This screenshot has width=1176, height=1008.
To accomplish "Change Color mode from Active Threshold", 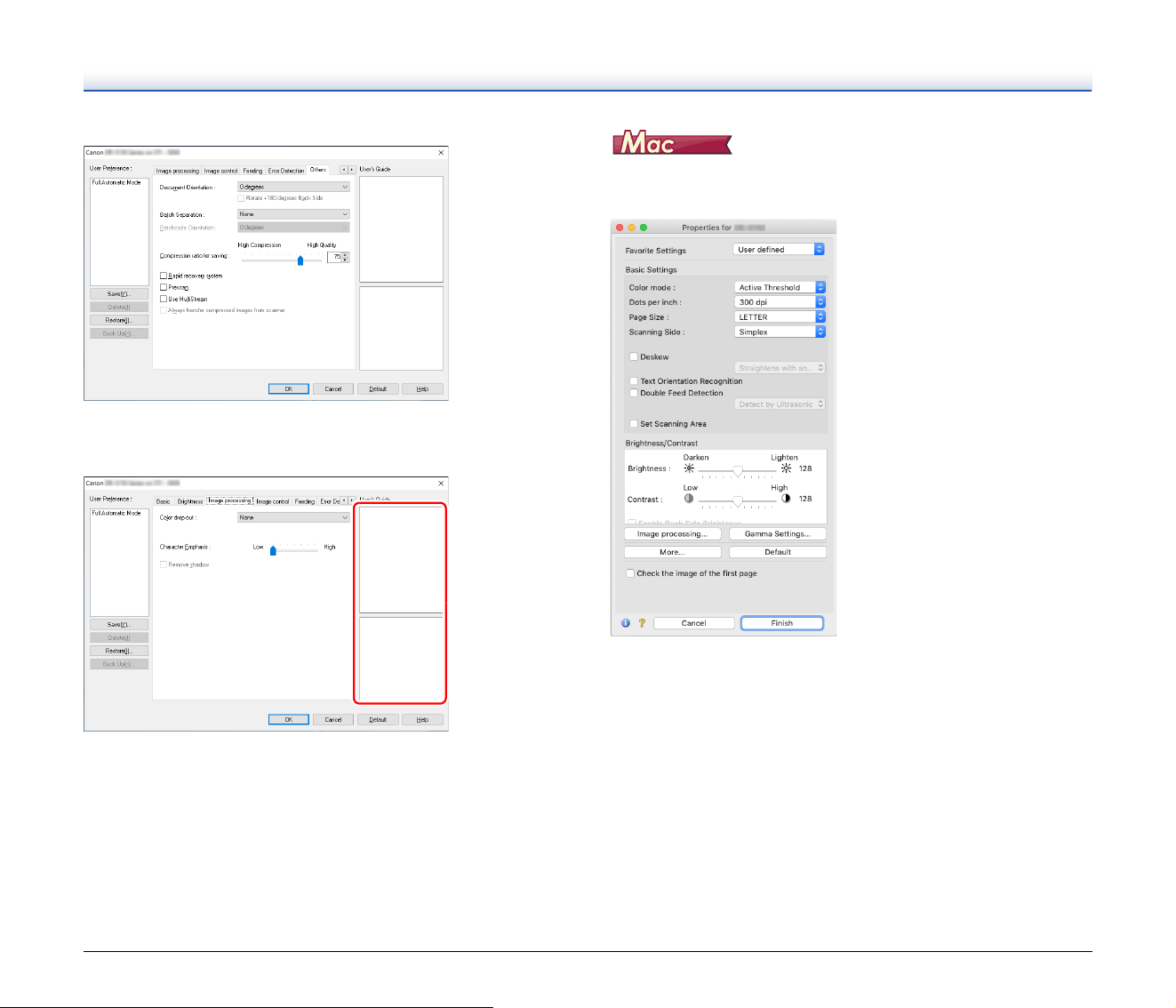I will pyautogui.click(x=780, y=287).
